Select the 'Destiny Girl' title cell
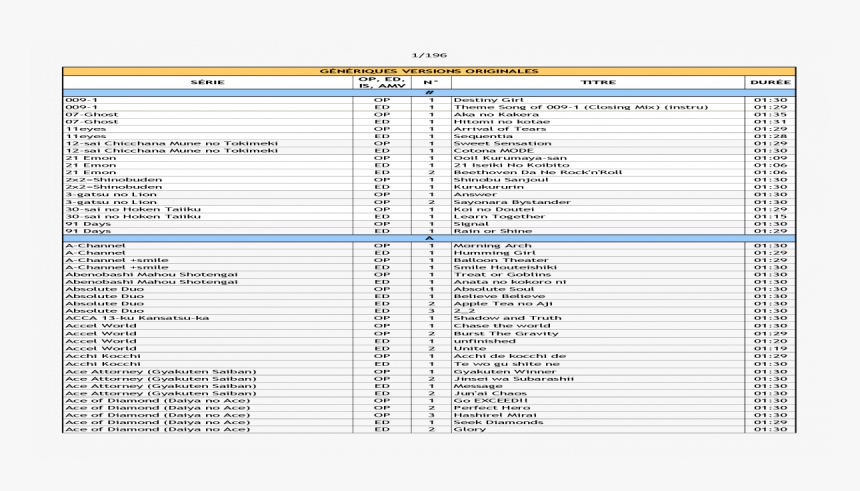Image resolution: width=860 pixels, height=491 pixels. (x=598, y=100)
